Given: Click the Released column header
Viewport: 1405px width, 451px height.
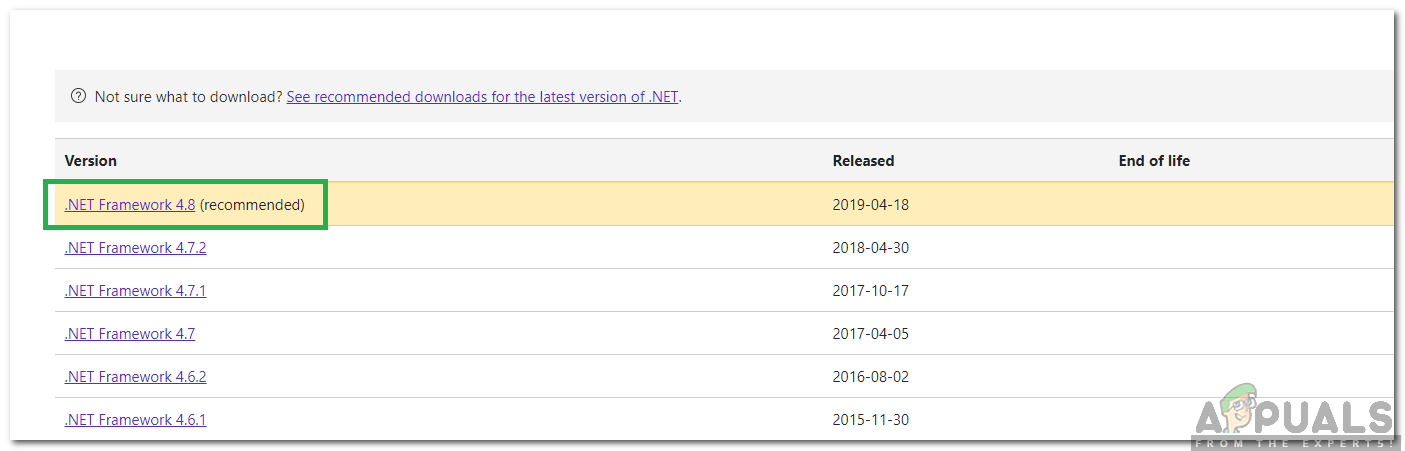Looking at the screenshot, I should click(x=863, y=161).
